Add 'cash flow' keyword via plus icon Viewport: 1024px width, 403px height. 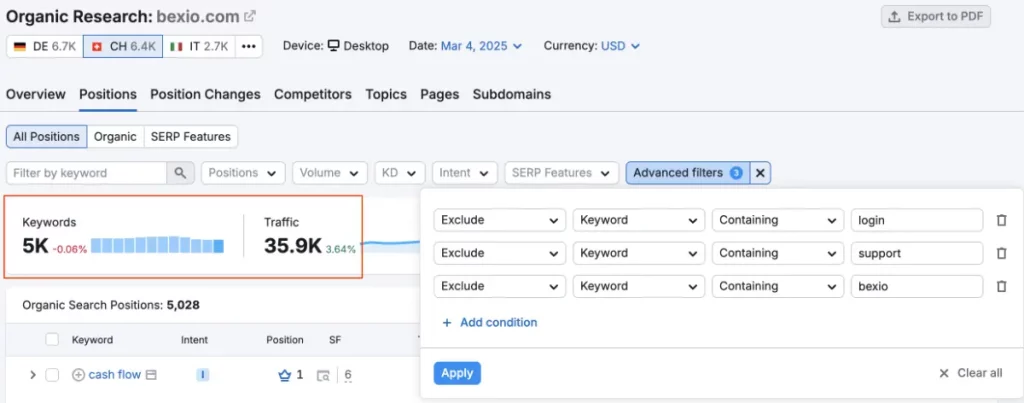78,375
